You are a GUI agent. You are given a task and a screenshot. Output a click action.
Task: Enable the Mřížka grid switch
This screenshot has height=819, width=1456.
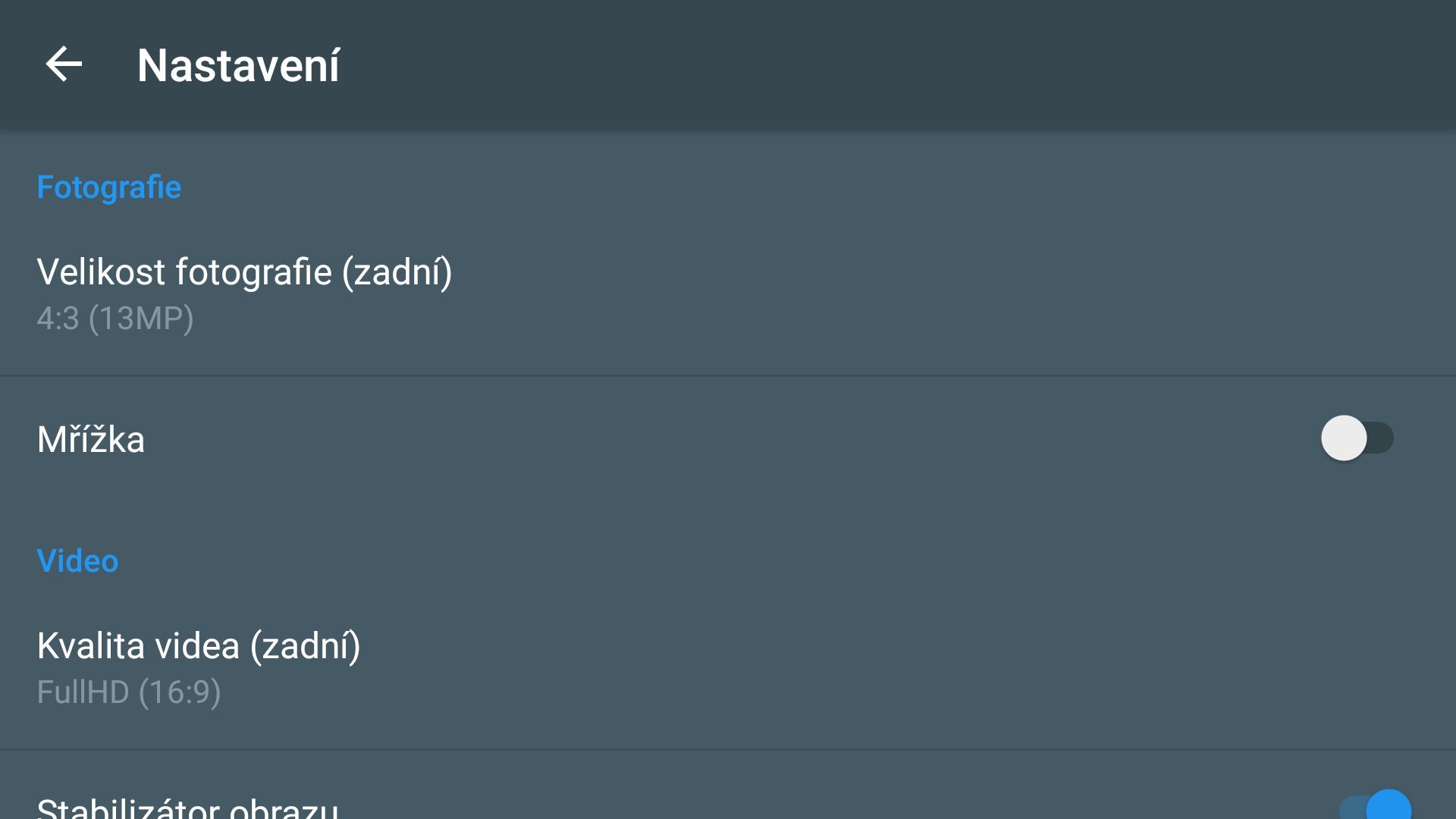coord(1356,438)
